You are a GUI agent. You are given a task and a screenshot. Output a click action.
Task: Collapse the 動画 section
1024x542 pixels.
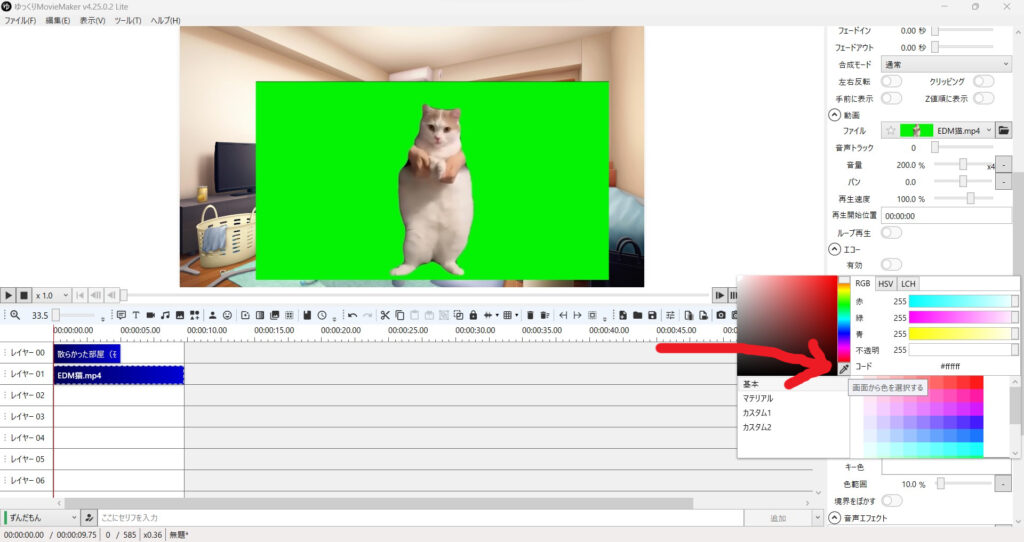(x=834, y=115)
